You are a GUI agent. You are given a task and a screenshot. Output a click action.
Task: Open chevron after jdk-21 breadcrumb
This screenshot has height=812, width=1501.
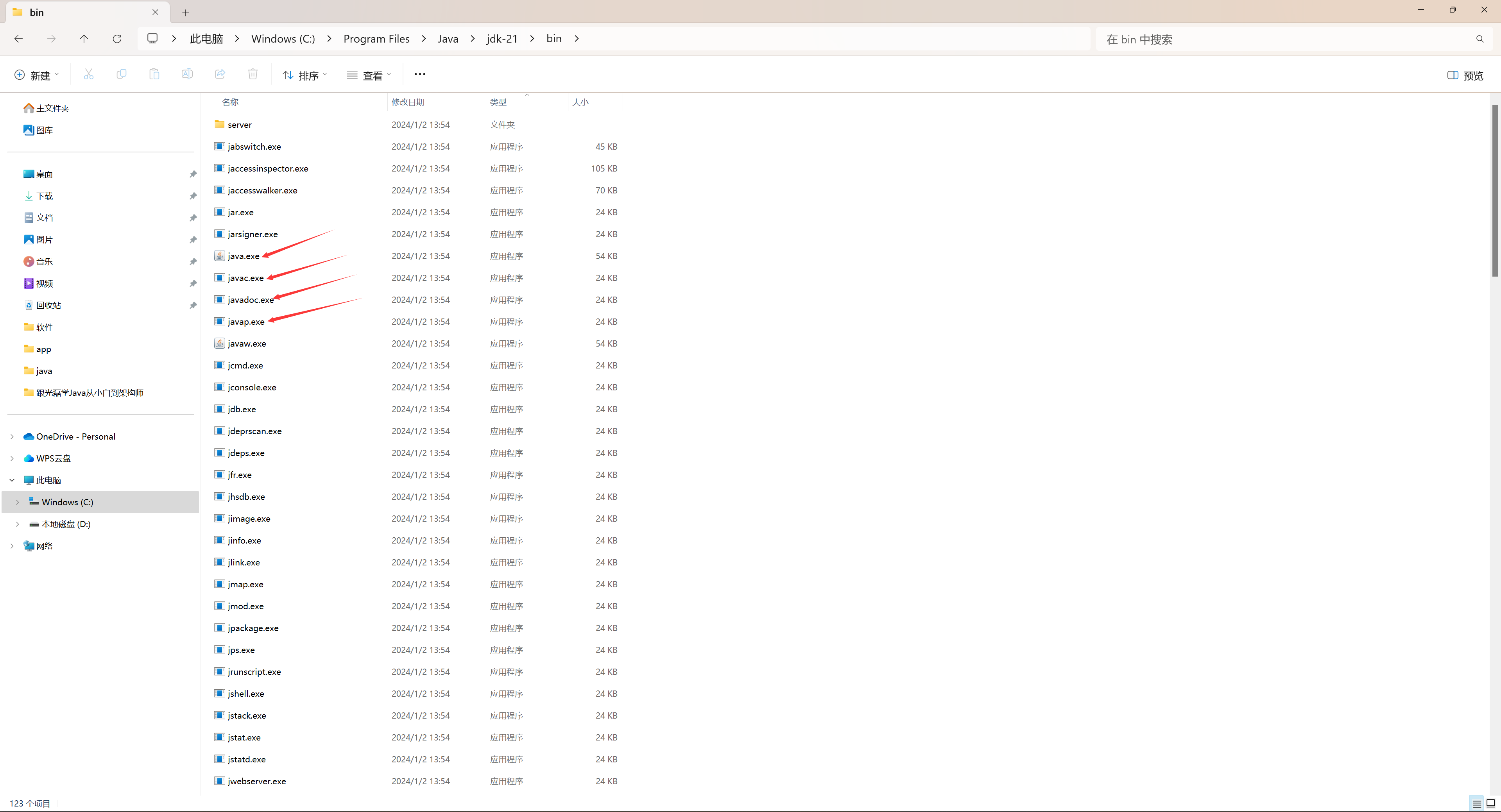pos(532,38)
